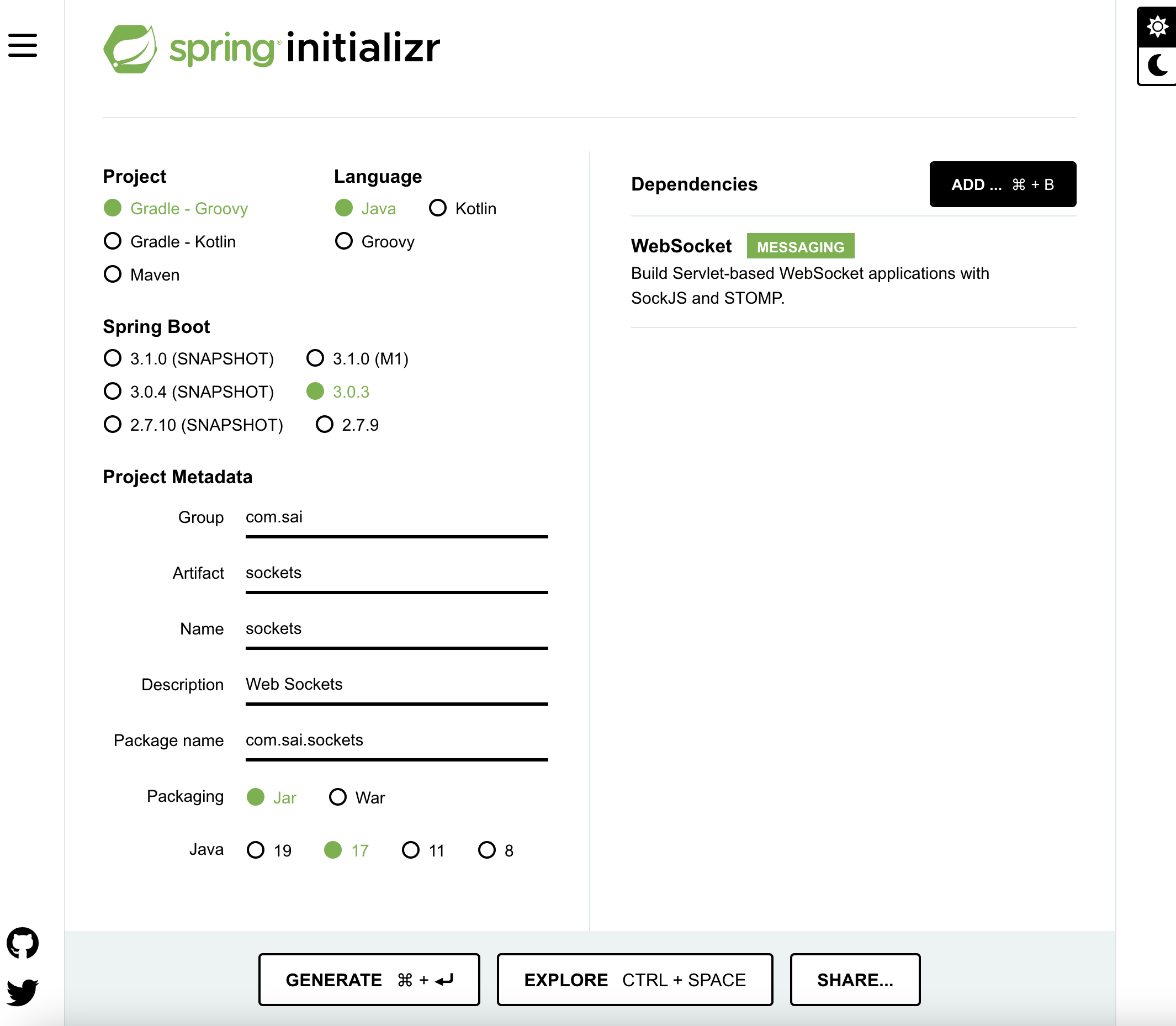This screenshot has width=1176, height=1026.
Task: Edit the Group field containing com.sai
Action: coord(396,517)
